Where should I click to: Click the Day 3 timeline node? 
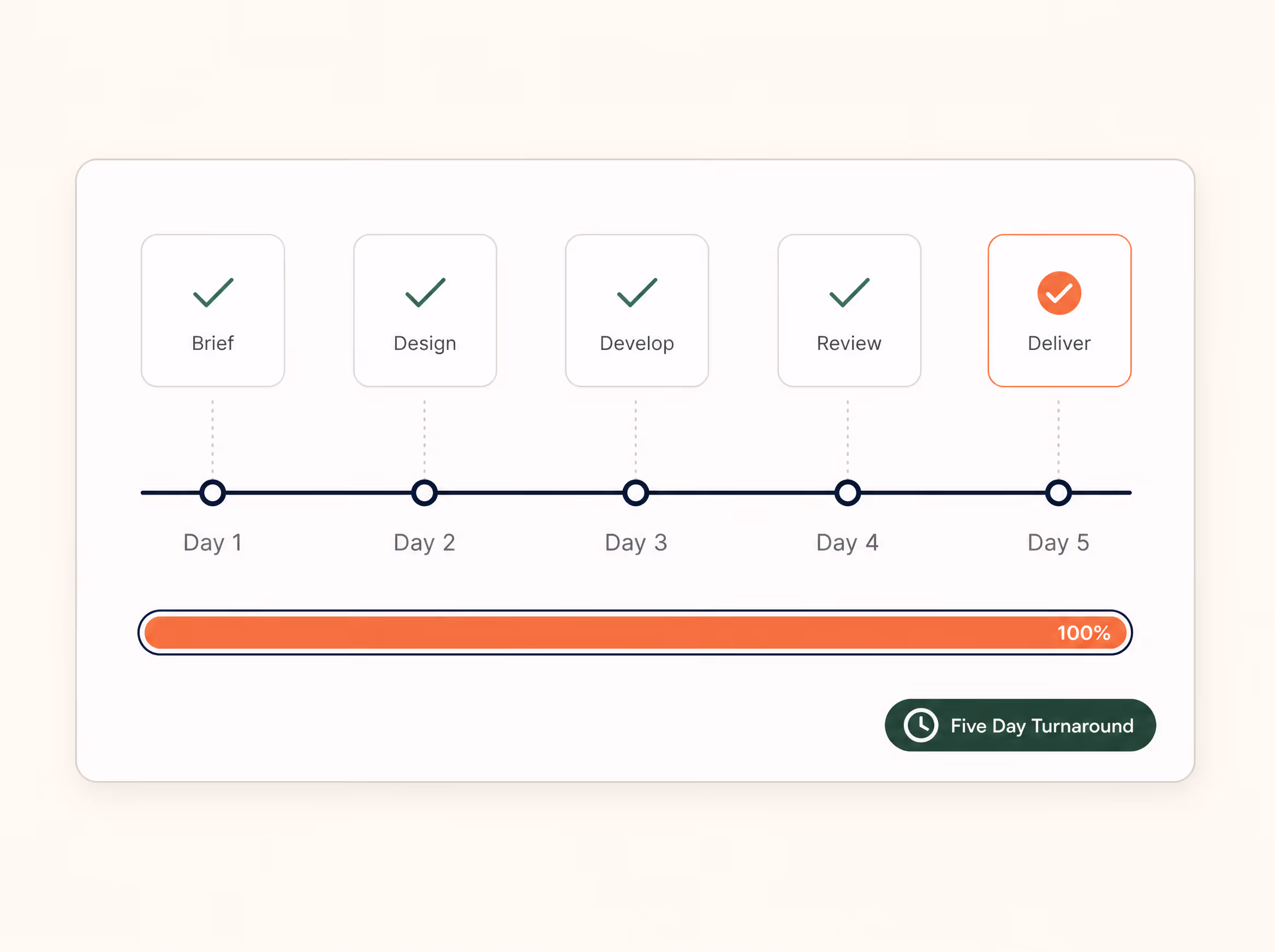636,493
